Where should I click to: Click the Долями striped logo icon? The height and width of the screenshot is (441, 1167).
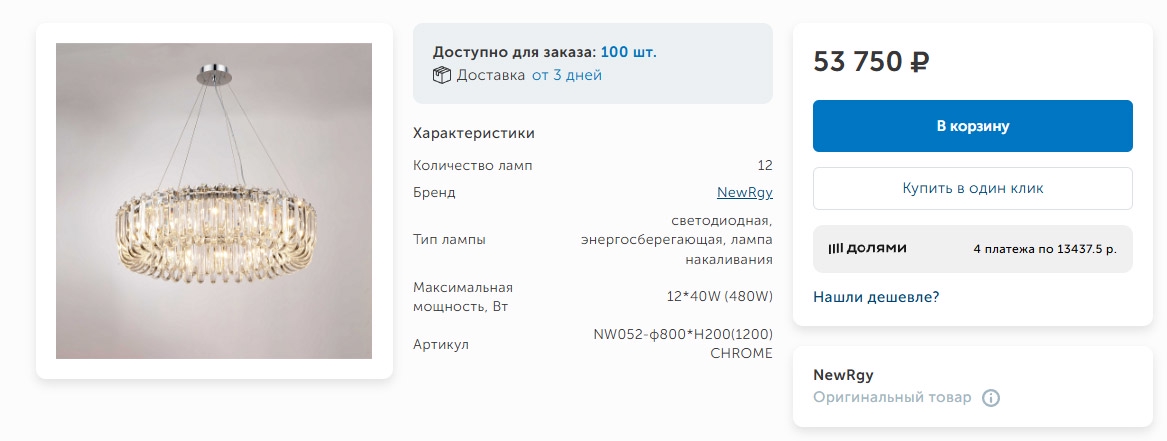[835, 248]
